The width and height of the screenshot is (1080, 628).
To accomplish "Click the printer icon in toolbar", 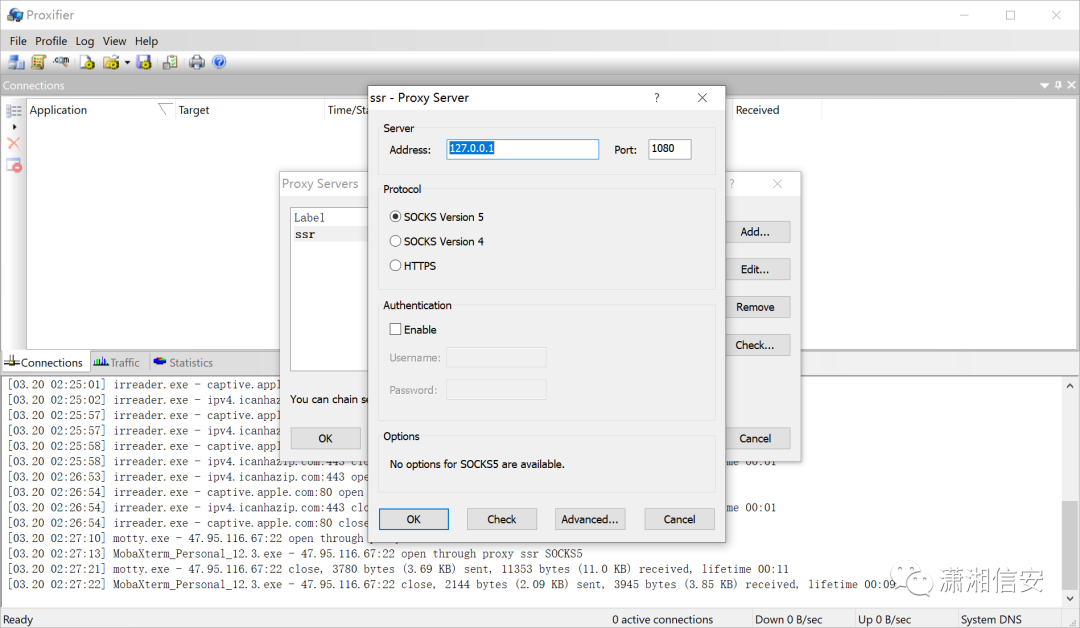I will (197, 63).
